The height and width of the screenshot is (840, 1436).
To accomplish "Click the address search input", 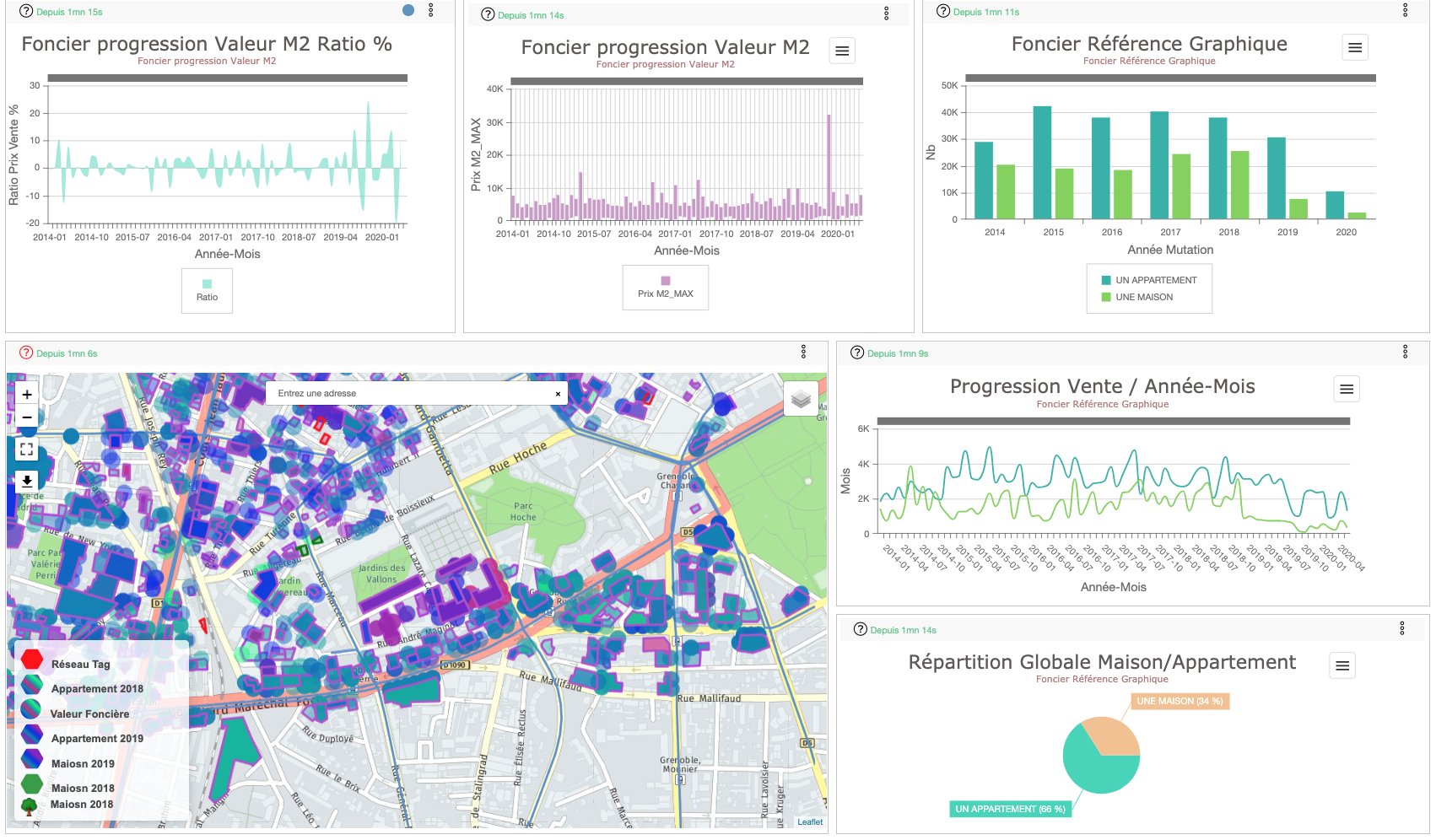I will coord(409,394).
